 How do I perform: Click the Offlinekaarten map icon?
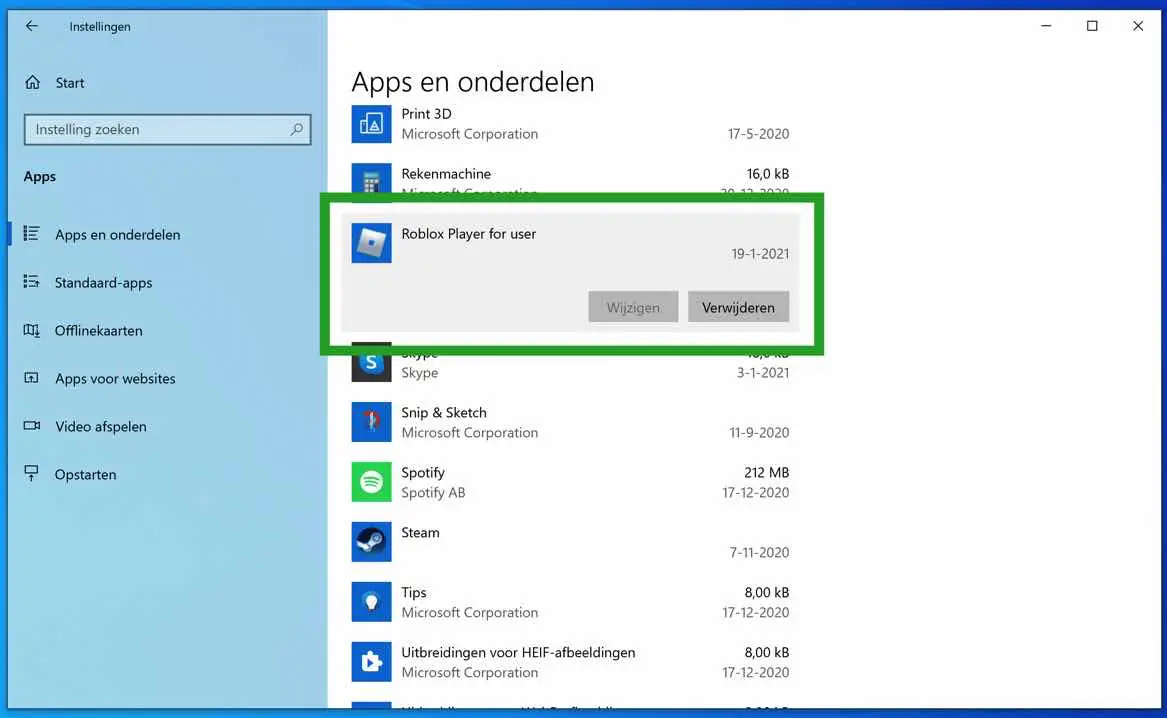31,330
